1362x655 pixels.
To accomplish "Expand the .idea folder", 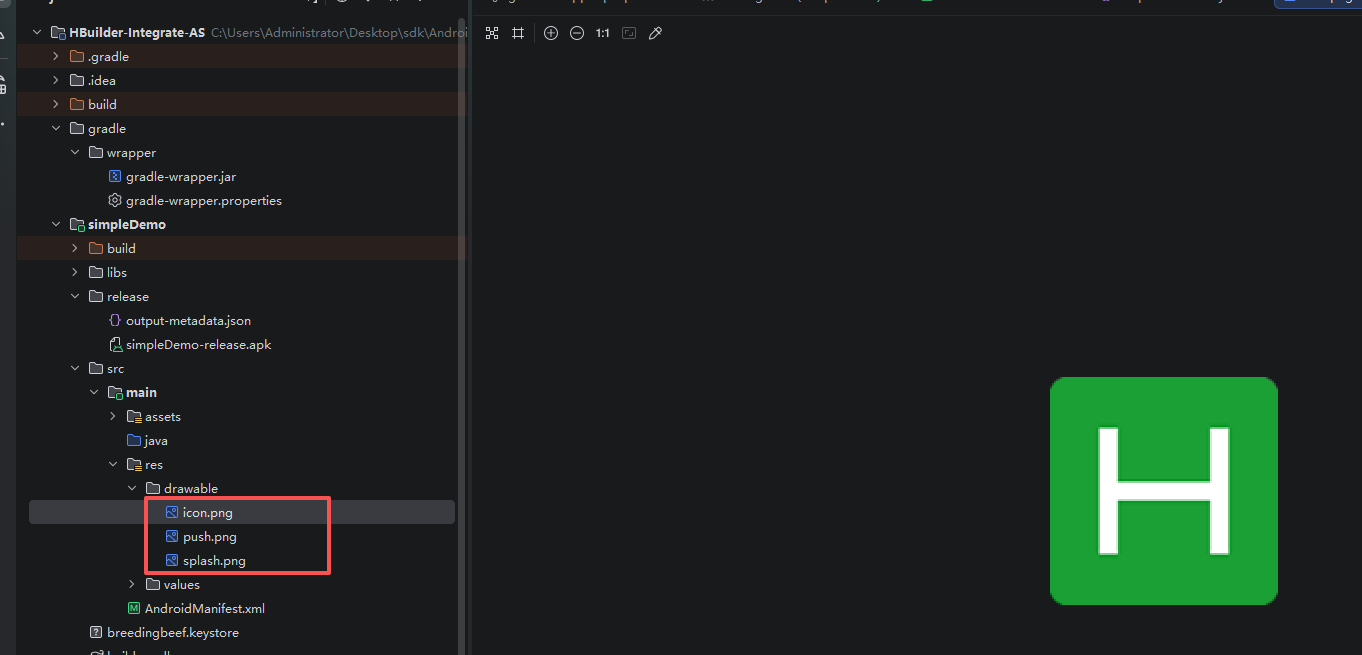I will 56,81.
